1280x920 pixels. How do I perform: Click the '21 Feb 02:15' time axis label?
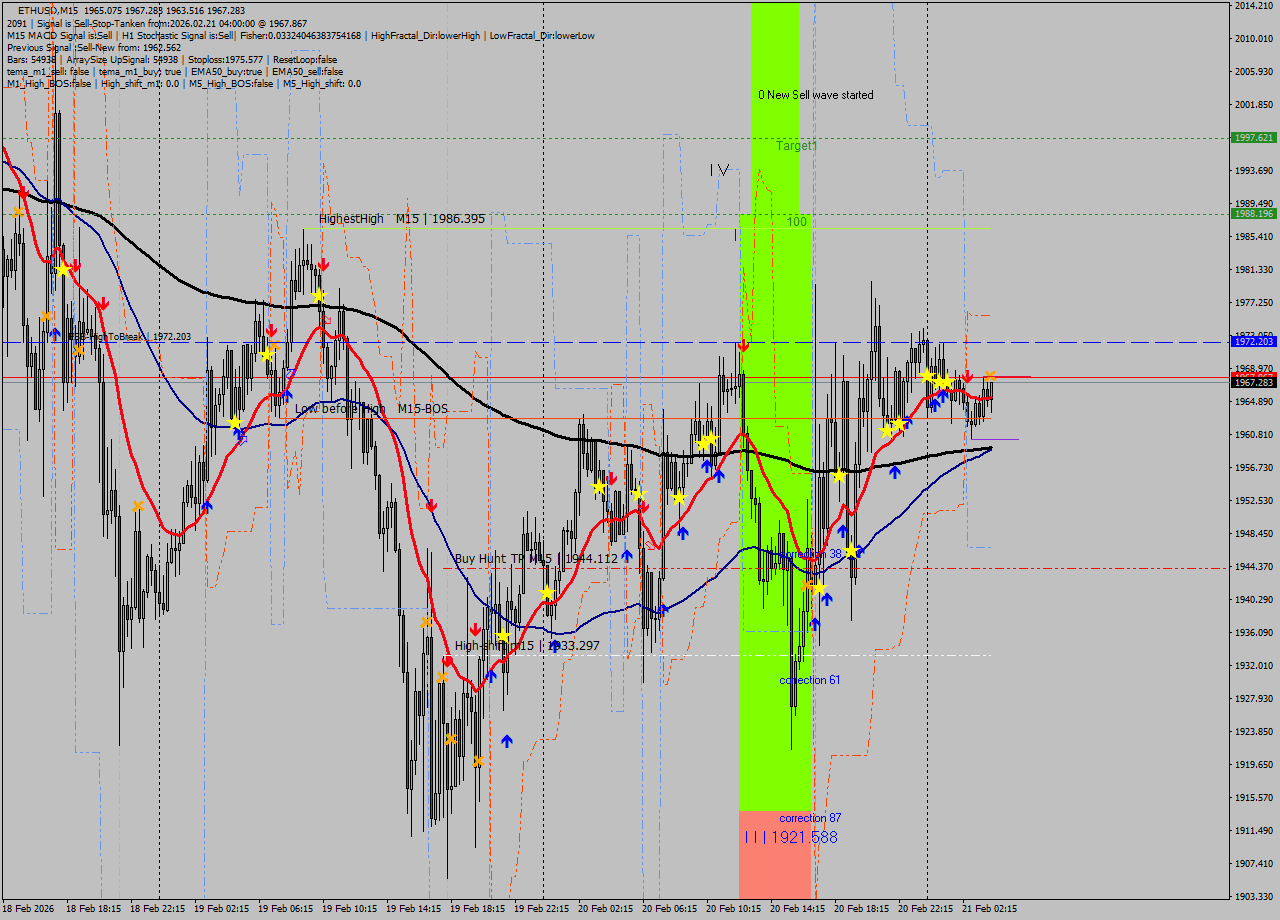point(990,909)
